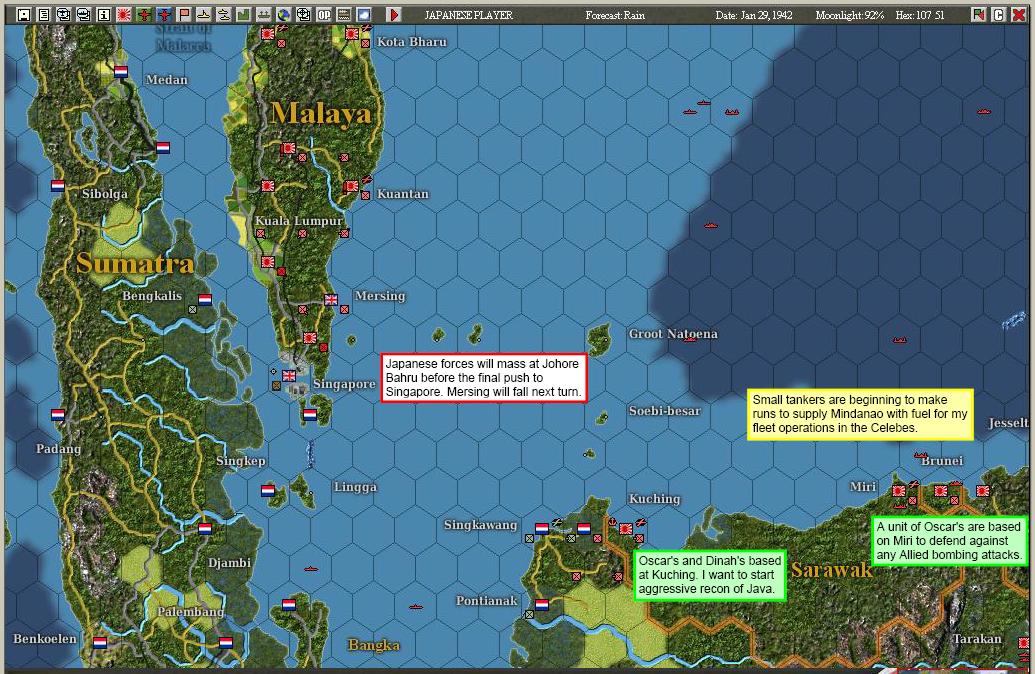1035x674 pixels.
Task: Select the Japanese flag base at Kota Bharu
Action: pyautogui.click(x=352, y=33)
